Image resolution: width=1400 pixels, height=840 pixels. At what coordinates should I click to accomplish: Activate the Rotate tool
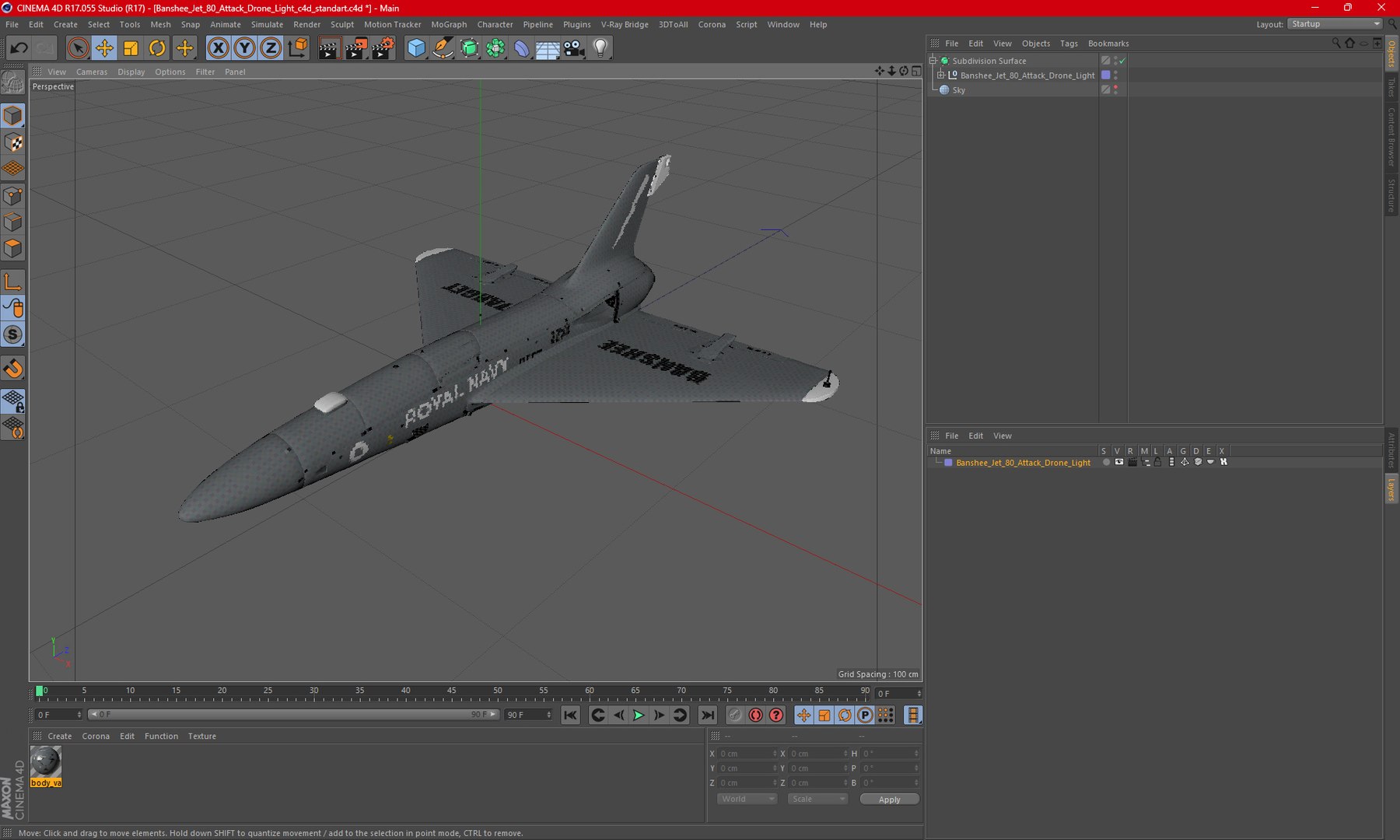point(157,48)
